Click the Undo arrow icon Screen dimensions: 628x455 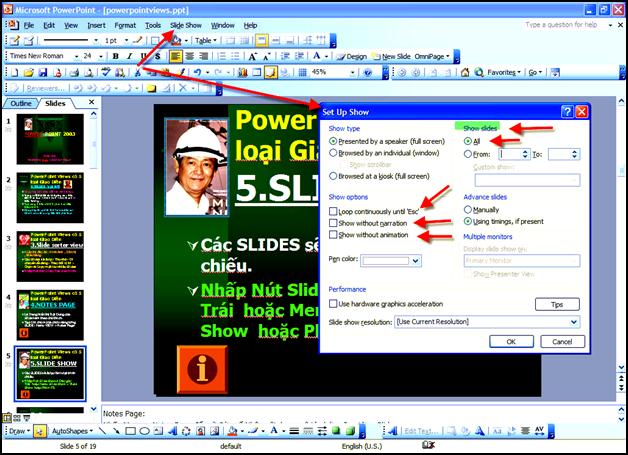197,72
